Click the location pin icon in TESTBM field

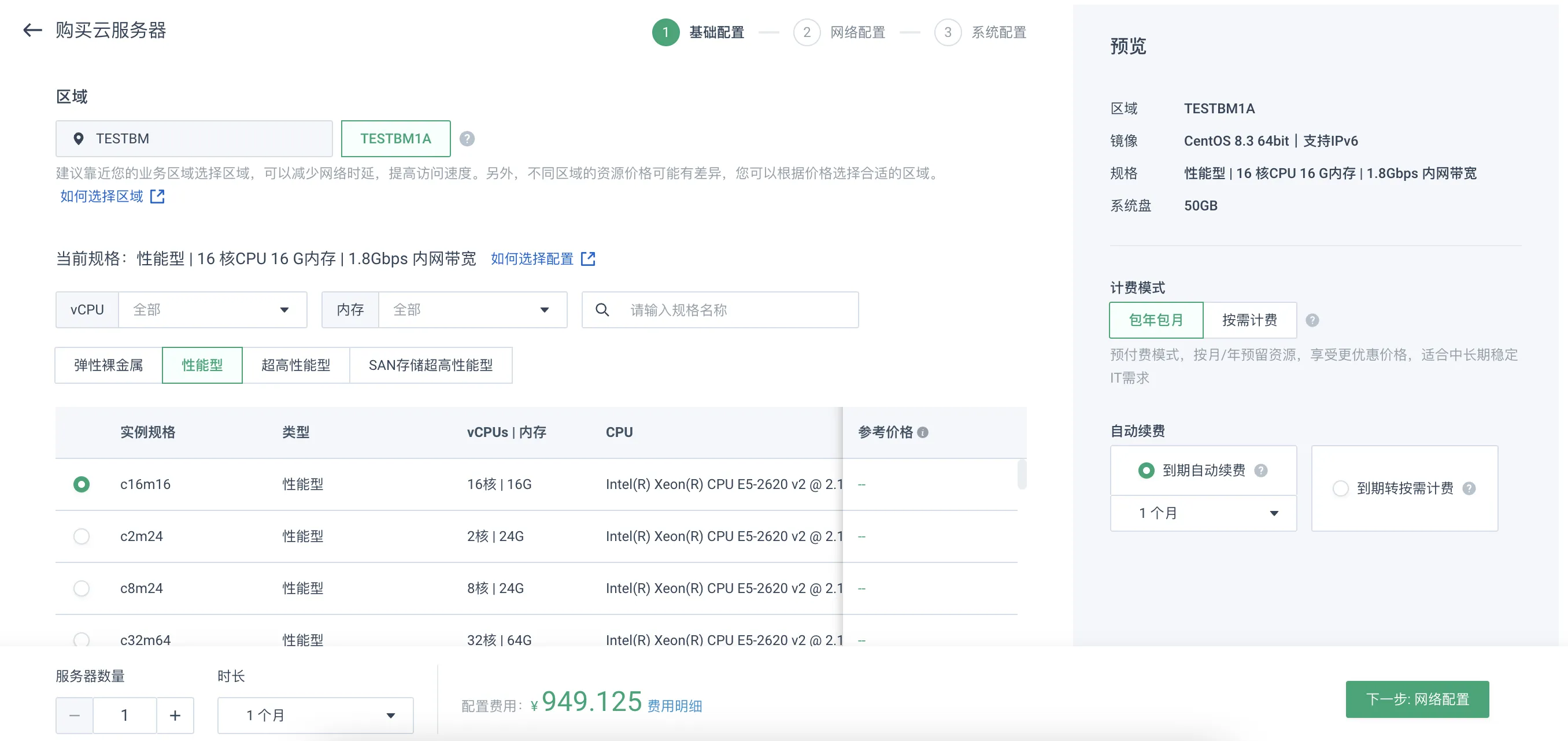click(x=79, y=139)
